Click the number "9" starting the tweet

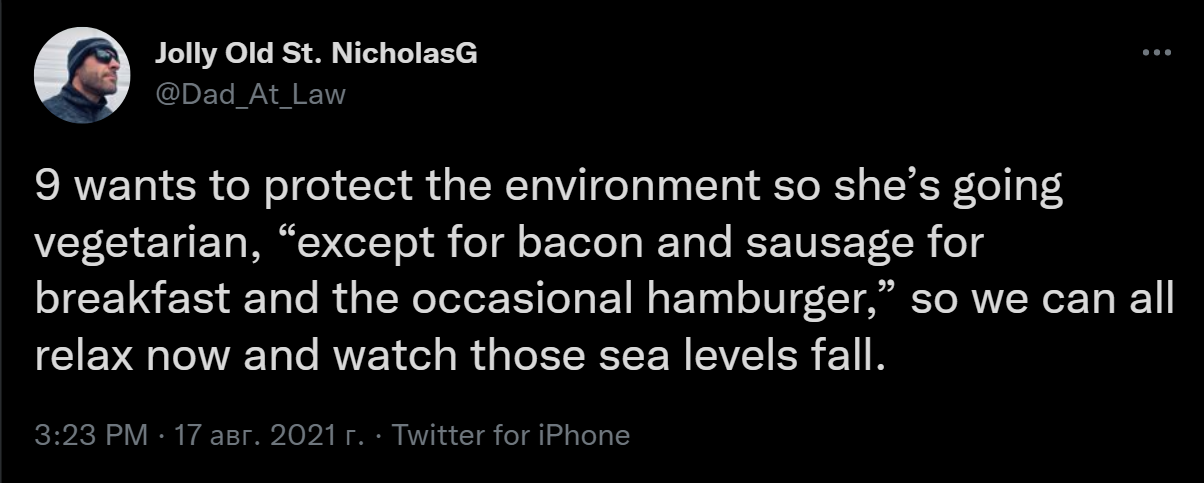pyautogui.click(x=46, y=189)
